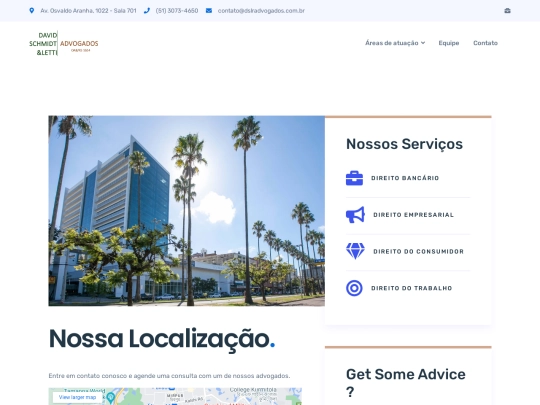Image resolution: width=540 pixels, height=405 pixels.
Task: Click View larger map on the map
Action: coord(77,397)
